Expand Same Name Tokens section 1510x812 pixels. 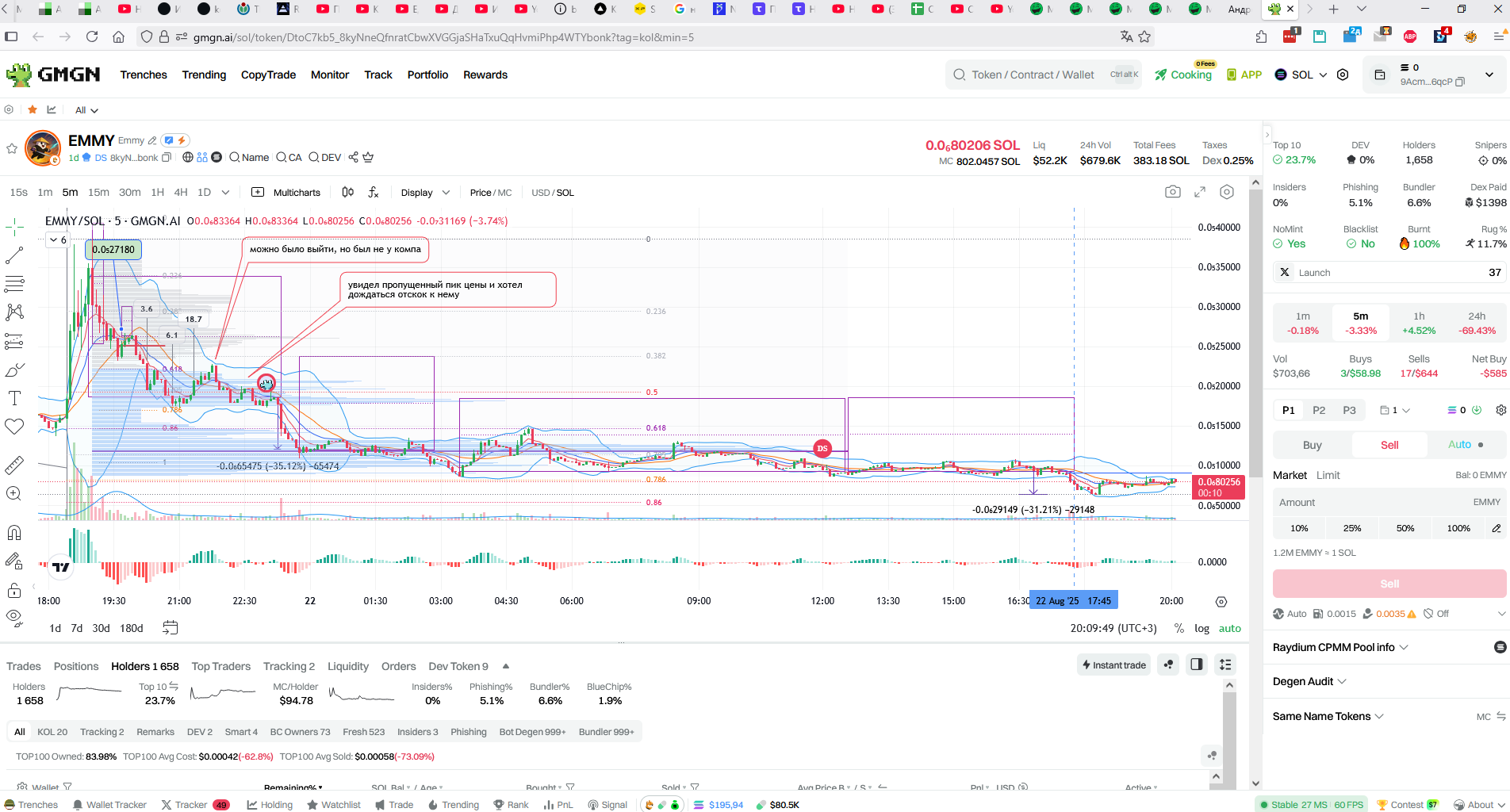click(1328, 716)
